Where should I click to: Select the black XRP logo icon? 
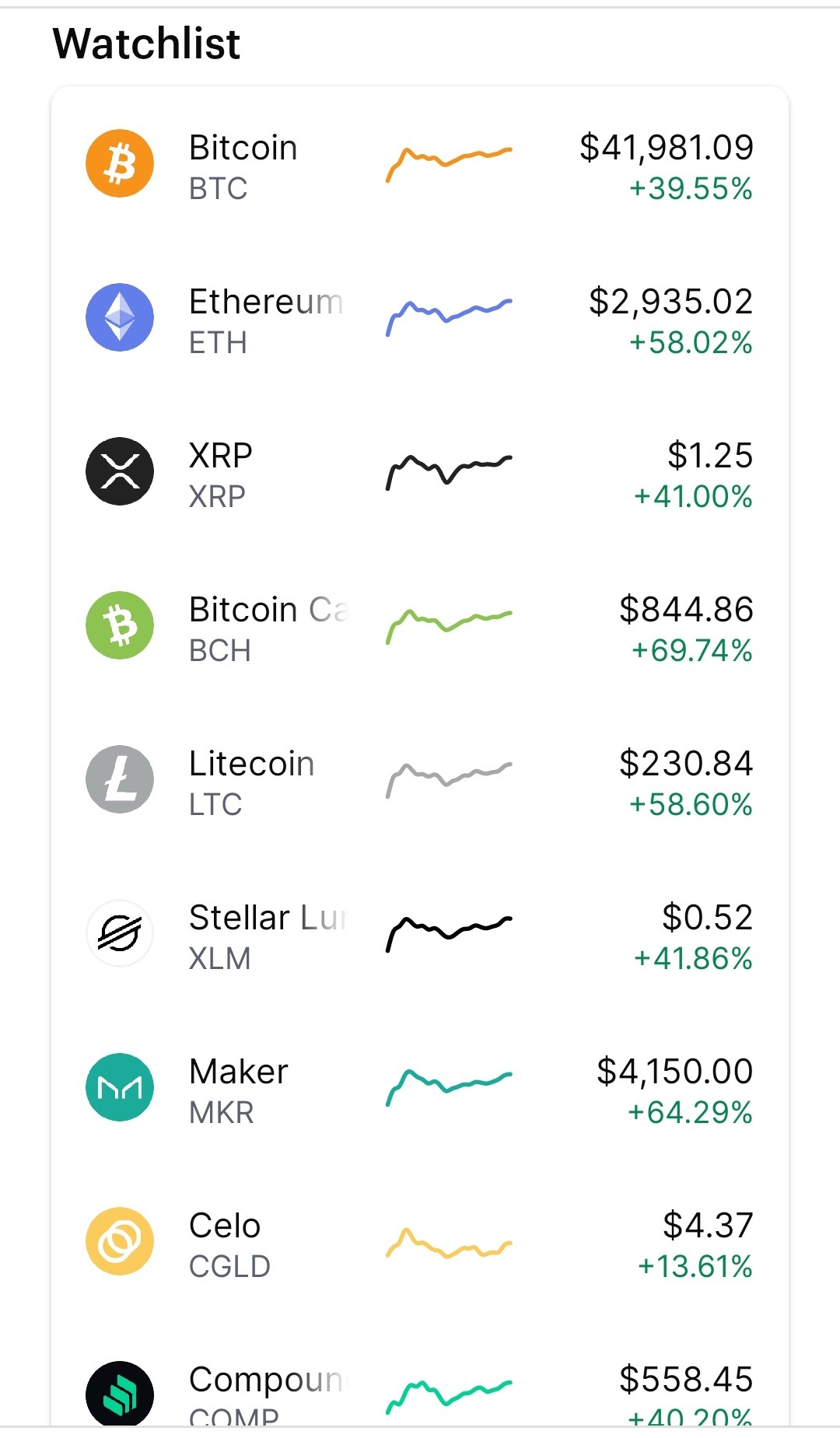[120, 471]
